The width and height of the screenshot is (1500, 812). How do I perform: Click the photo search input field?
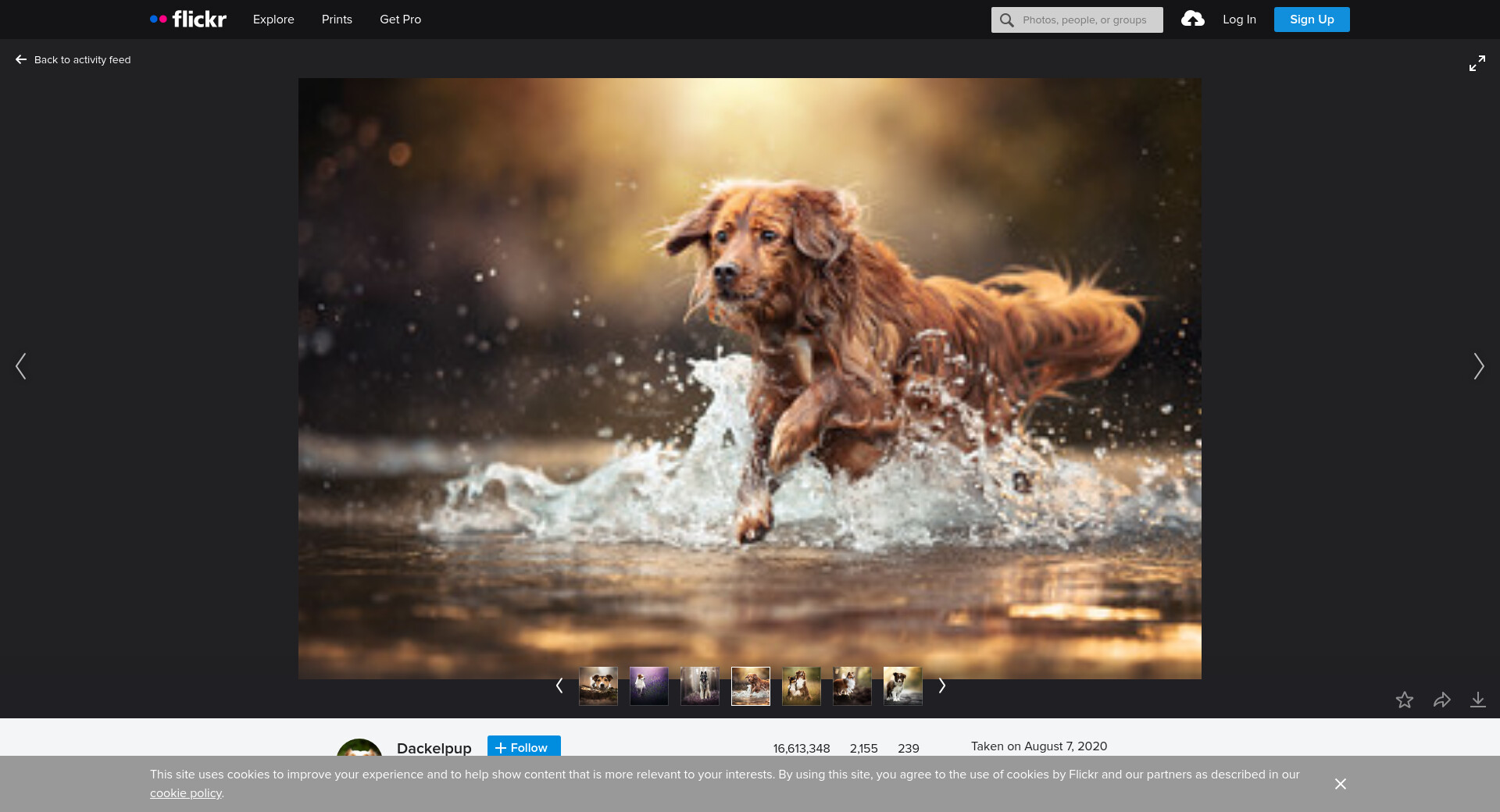[x=1084, y=20]
